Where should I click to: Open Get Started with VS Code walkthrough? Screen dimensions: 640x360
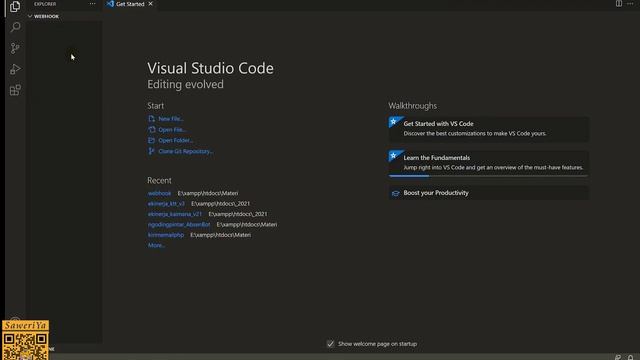point(488,129)
